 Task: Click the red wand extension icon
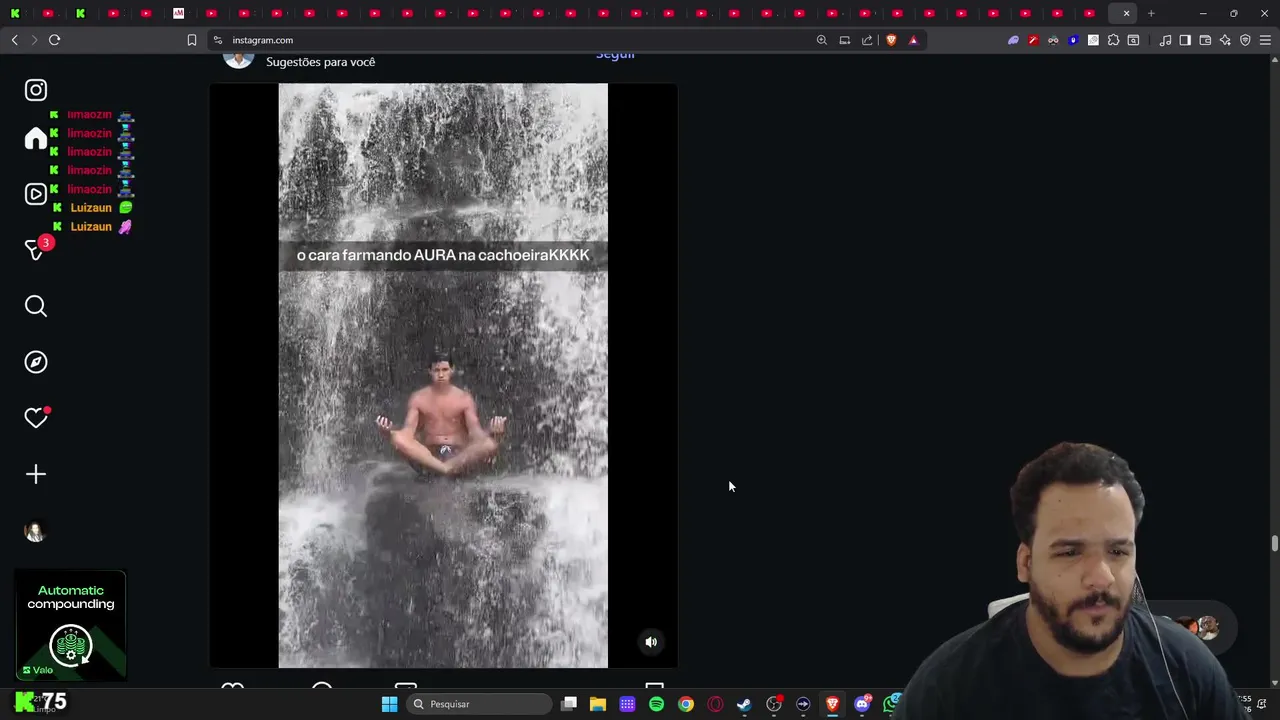[x=1033, y=40]
